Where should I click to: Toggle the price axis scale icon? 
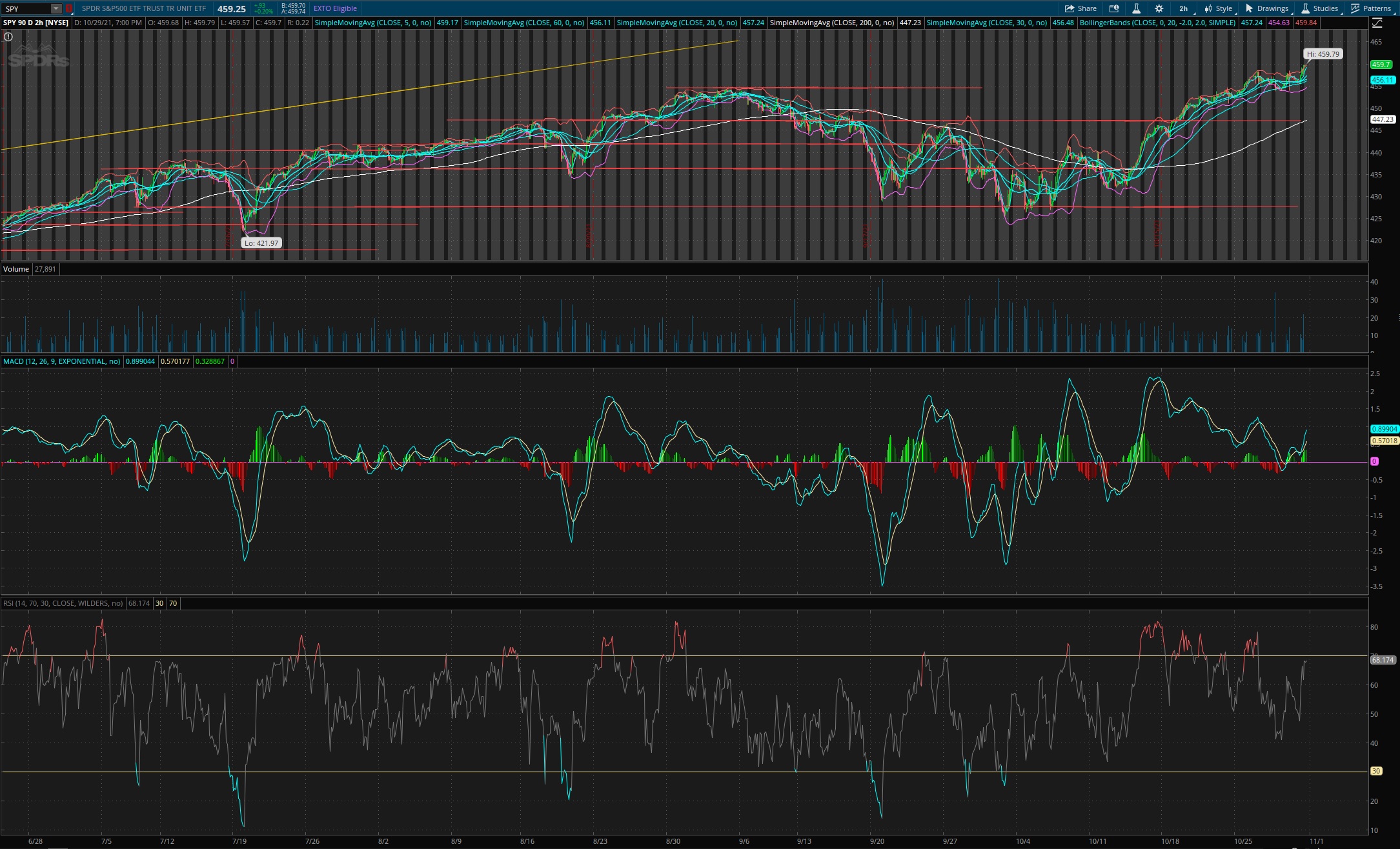[x=1377, y=23]
